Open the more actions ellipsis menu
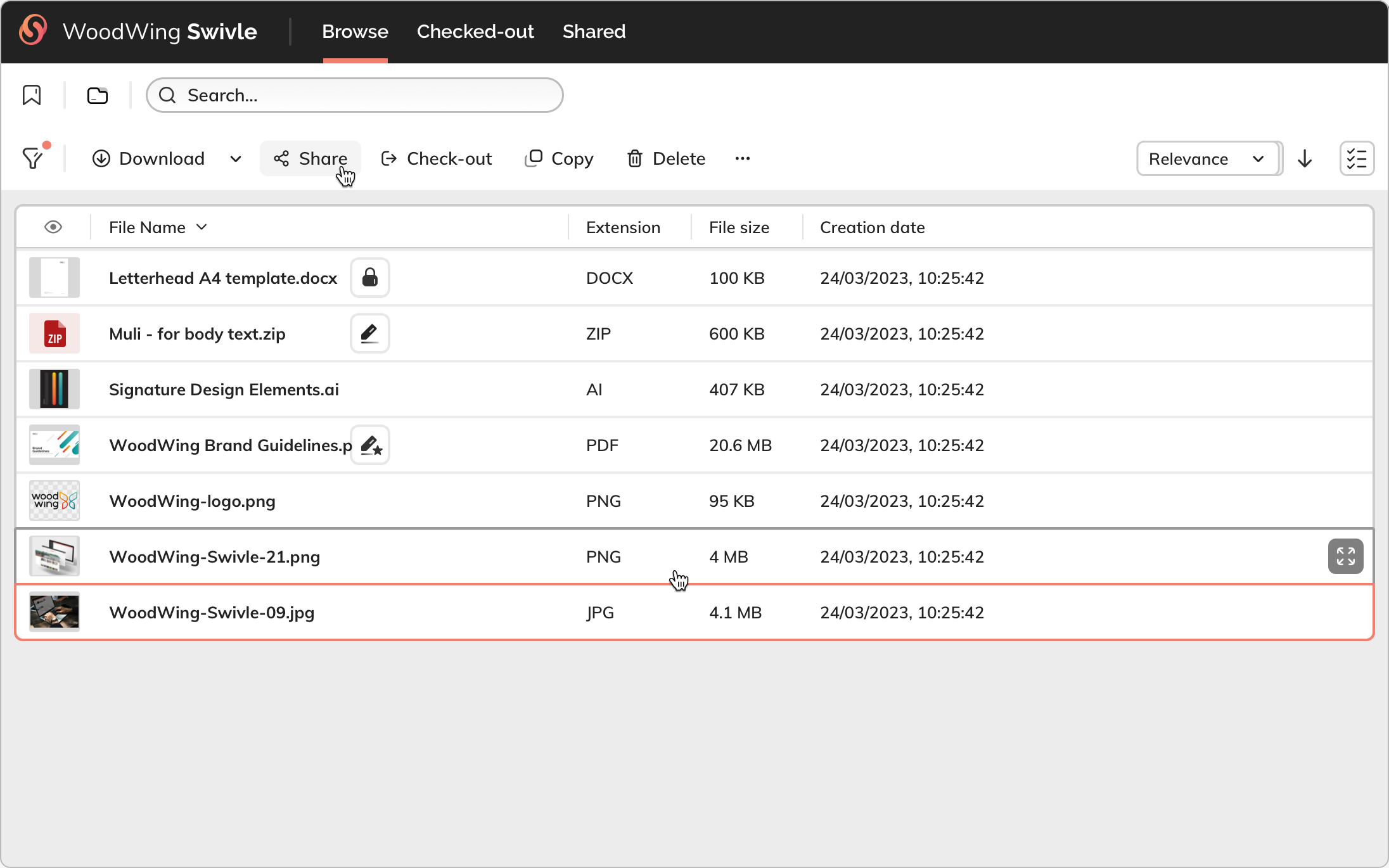The image size is (1389, 868). click(x=743, y=158)
